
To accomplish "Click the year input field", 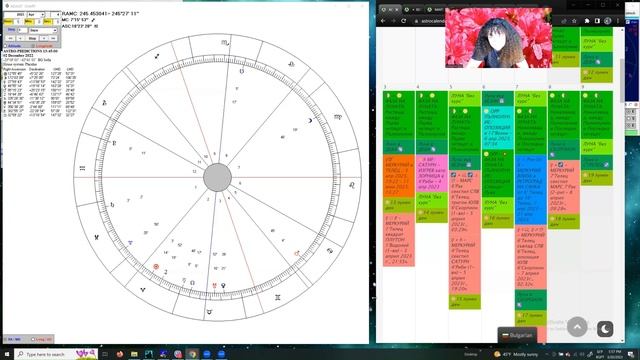I will pos(15,15).
